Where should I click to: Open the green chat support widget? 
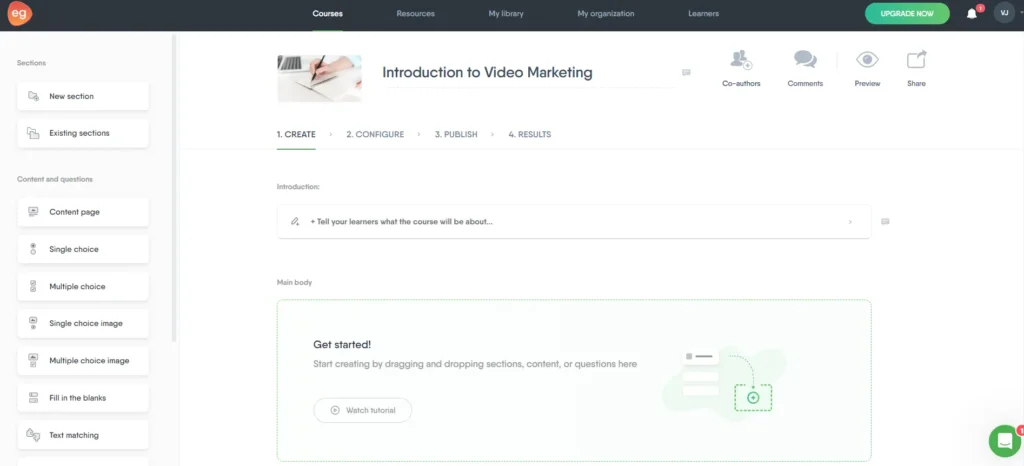click(x=1004, y=440)
